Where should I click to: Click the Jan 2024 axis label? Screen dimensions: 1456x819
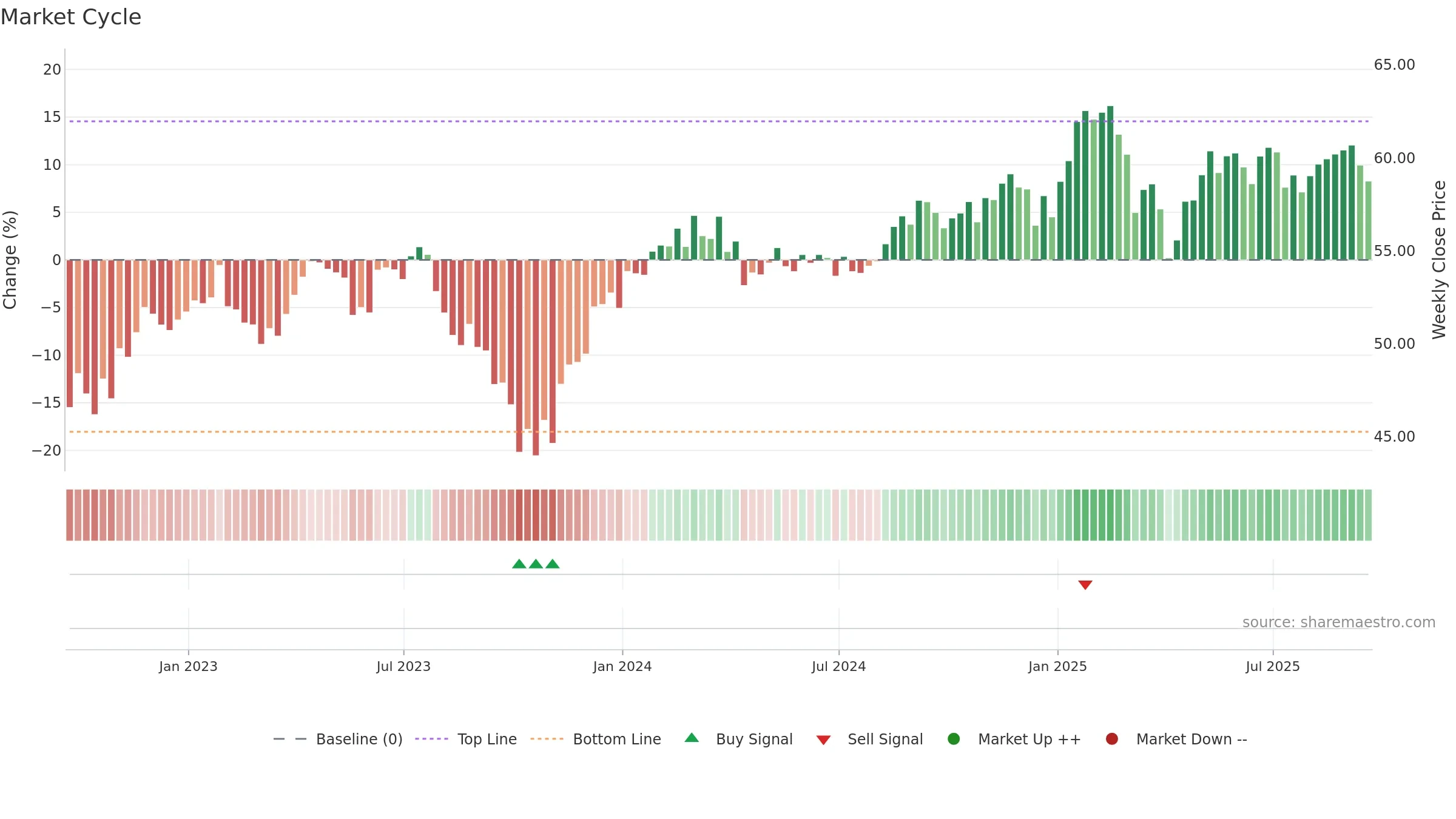[622, 666]
